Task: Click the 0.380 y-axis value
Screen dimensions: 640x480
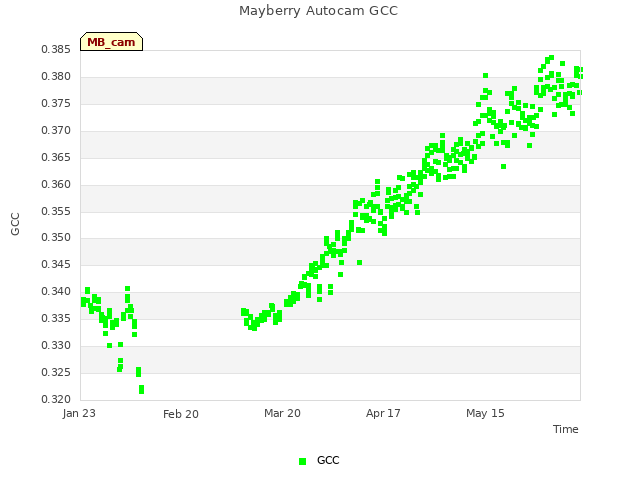Action: click(56, 76)
